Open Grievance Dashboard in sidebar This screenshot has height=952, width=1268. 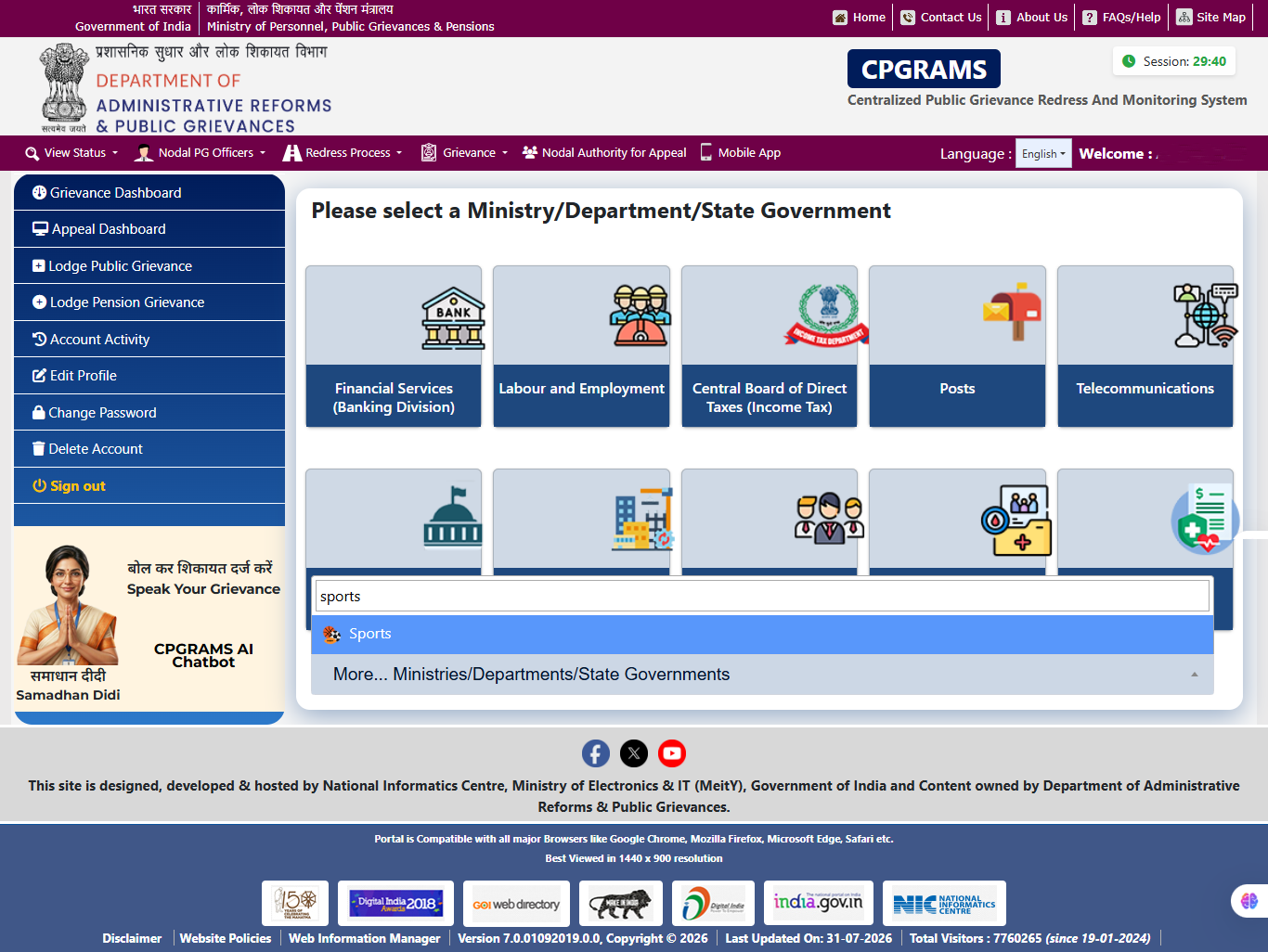(x=149, y=193)
